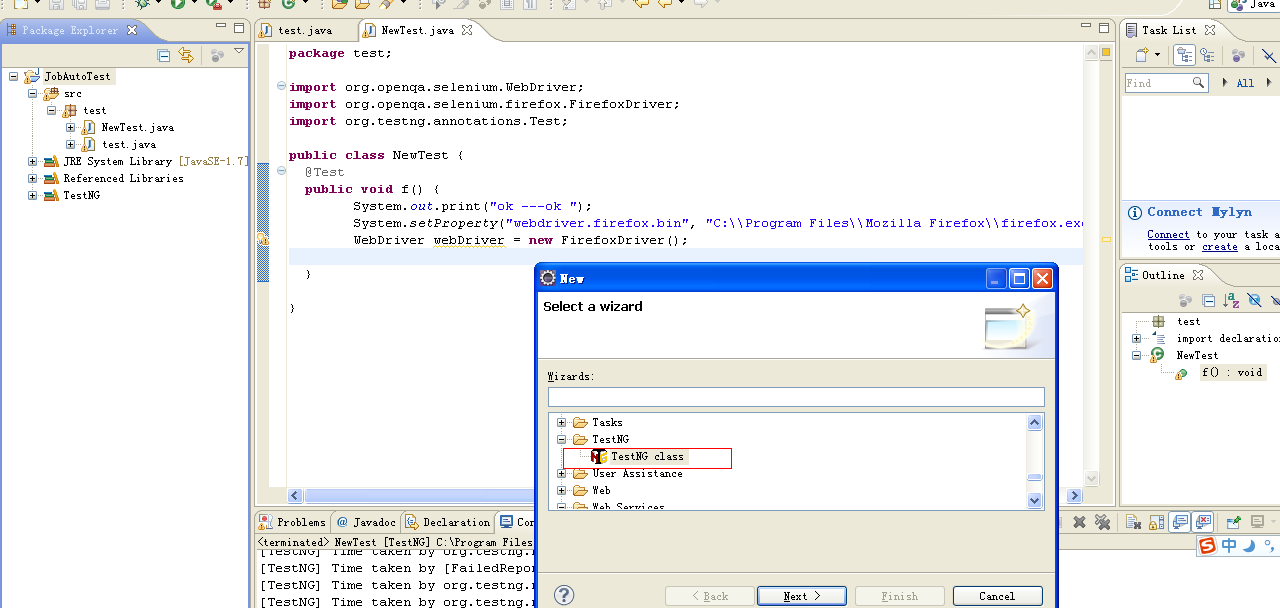
Task: Toggle Sort alphabetically in Outline view
Action: 1231,300
